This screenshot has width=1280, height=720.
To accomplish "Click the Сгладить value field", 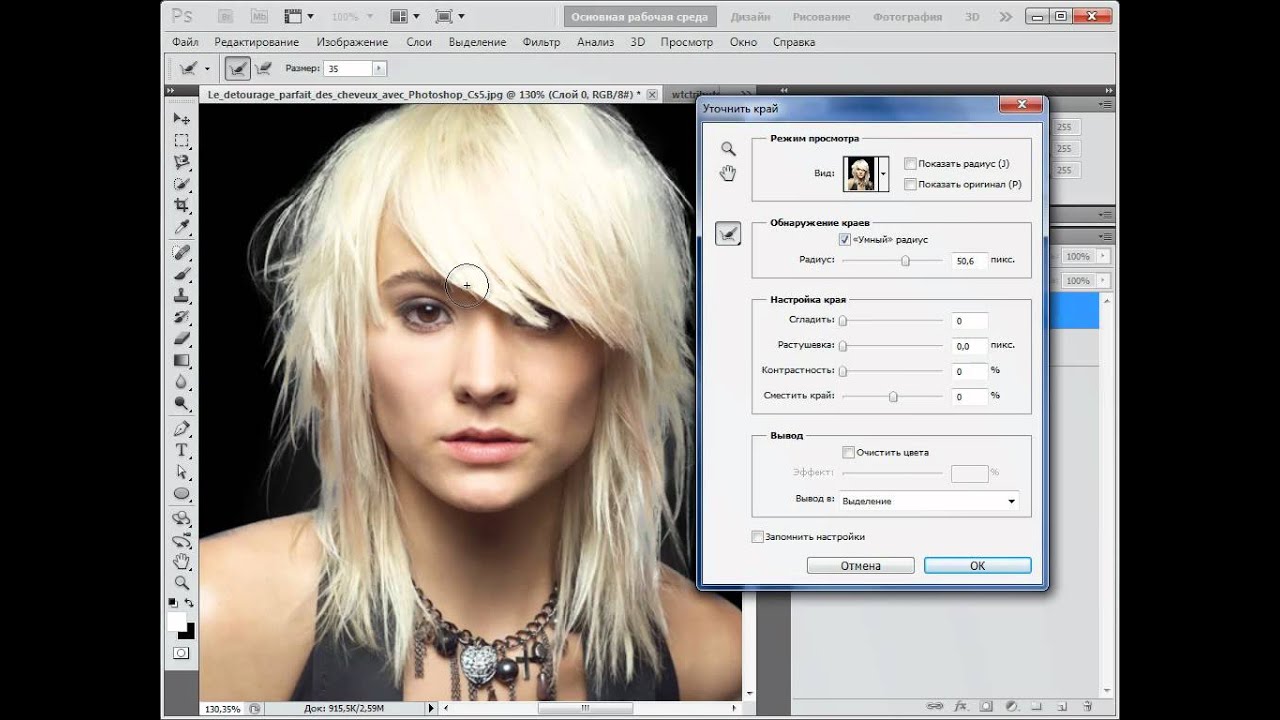I will point(970,321).
